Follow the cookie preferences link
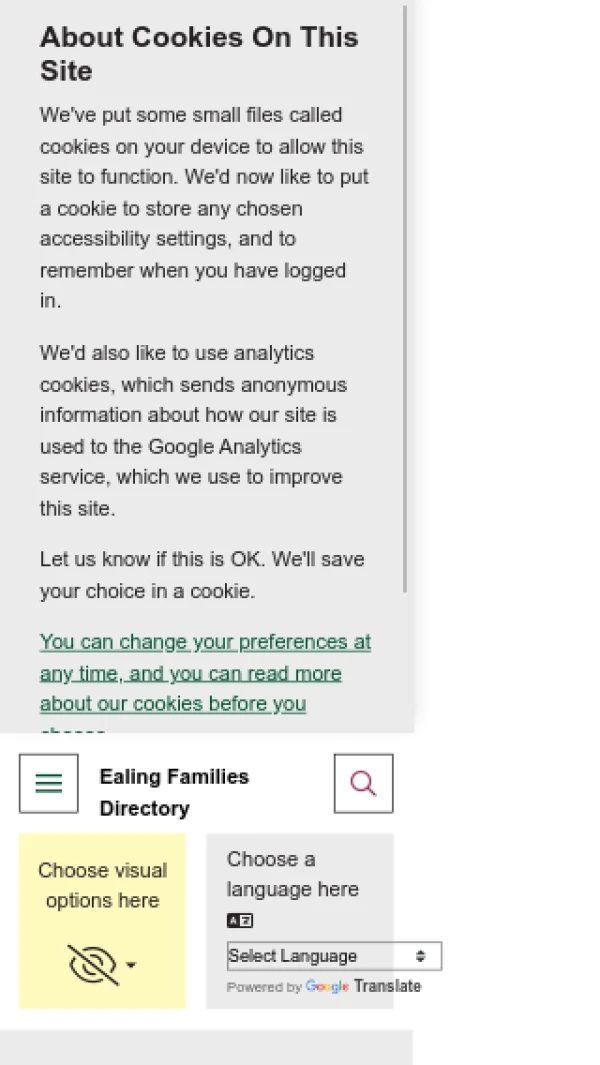 click(x=205, y=673)
